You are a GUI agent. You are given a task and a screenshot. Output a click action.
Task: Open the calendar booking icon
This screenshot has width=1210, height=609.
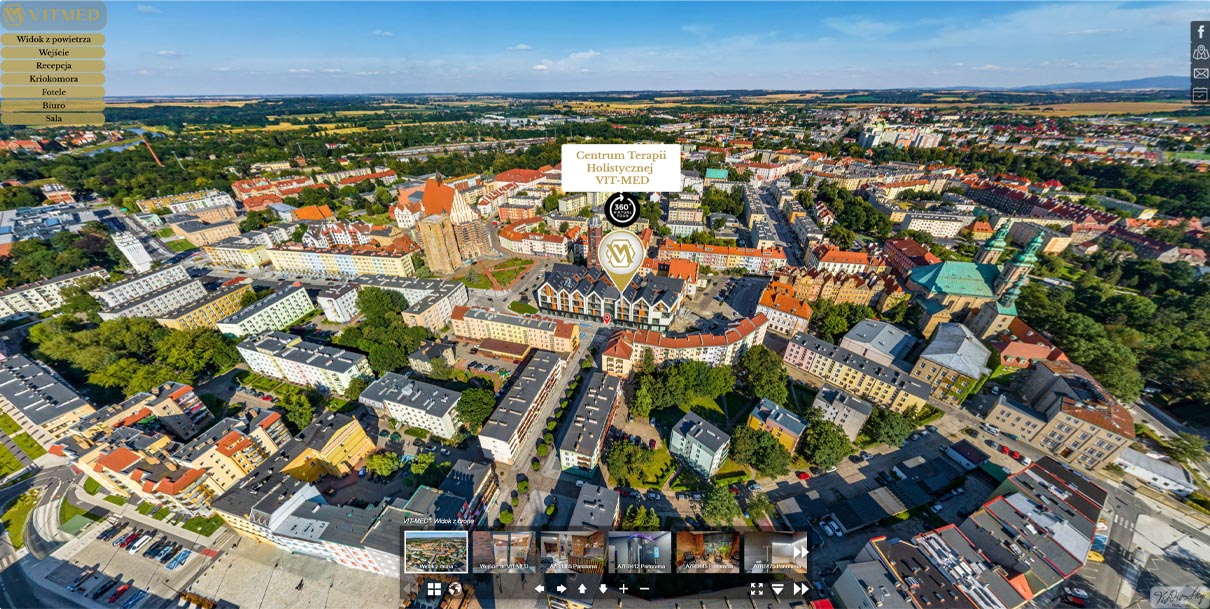pyautogui.click(x=1200, y=94)
